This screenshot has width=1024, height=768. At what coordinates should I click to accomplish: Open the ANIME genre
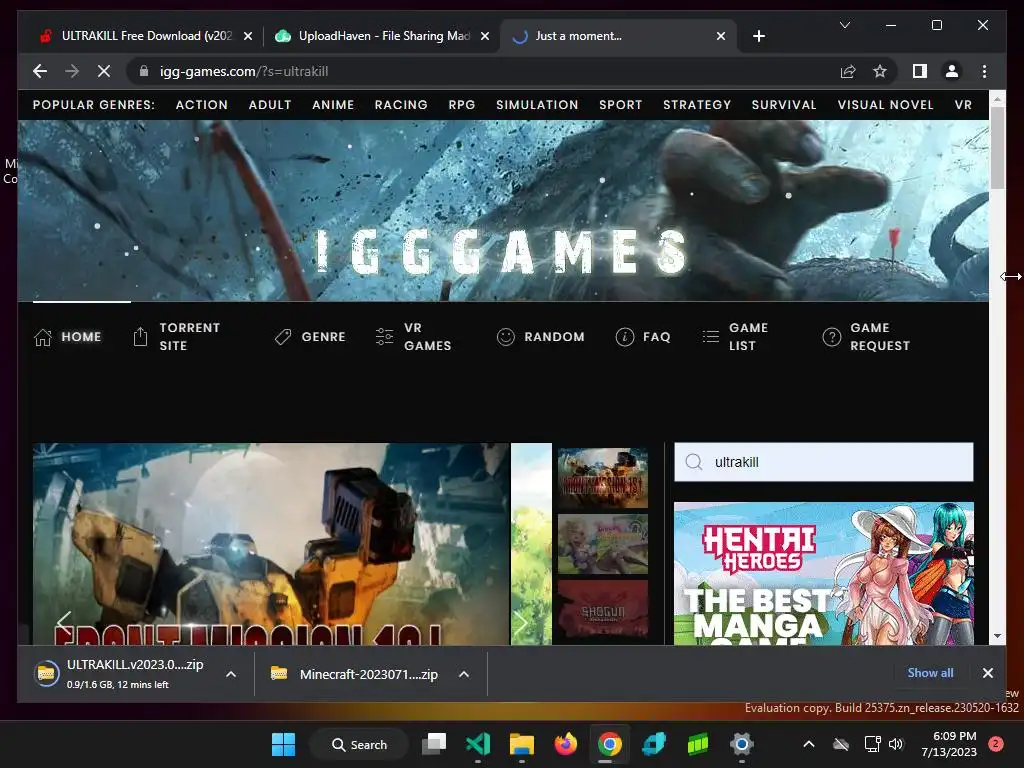[333, 104]
